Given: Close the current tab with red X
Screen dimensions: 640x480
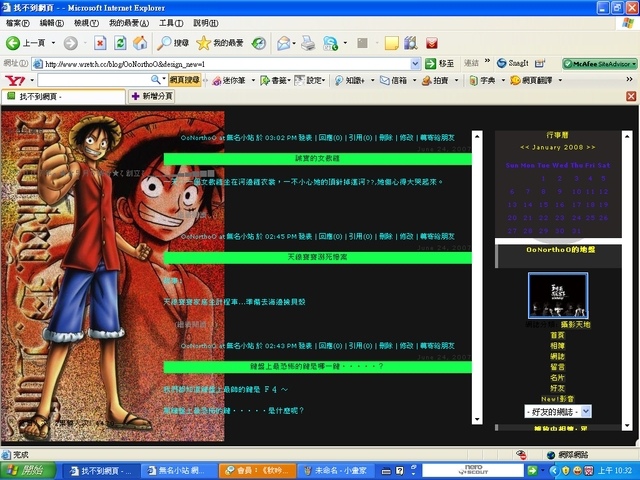Looking at the screenshot, I should [x=631, y=96].
